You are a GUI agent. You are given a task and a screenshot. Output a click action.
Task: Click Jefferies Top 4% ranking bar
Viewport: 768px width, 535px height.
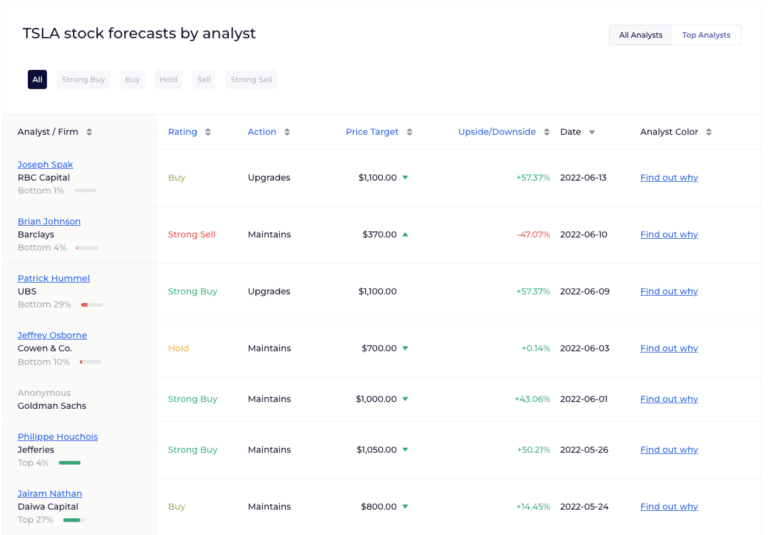click(69, 463)
